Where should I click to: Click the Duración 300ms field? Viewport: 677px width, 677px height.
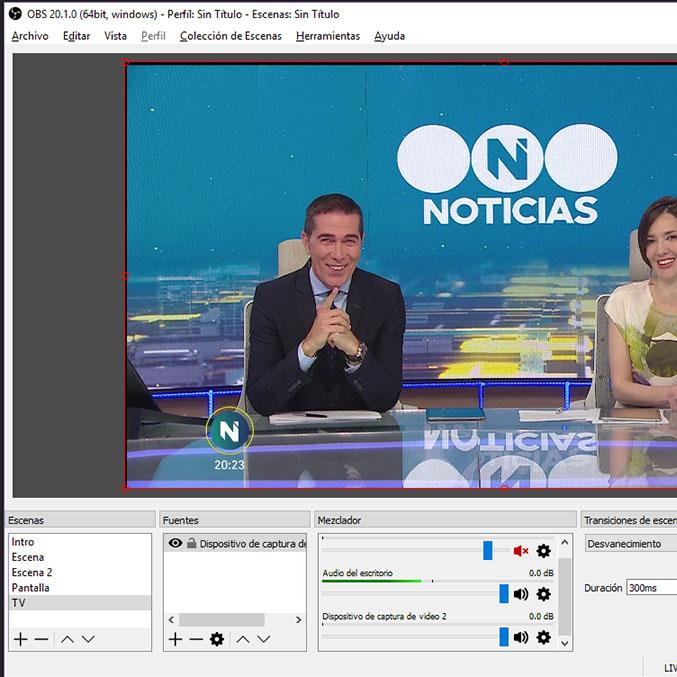(x=652, y=588)
